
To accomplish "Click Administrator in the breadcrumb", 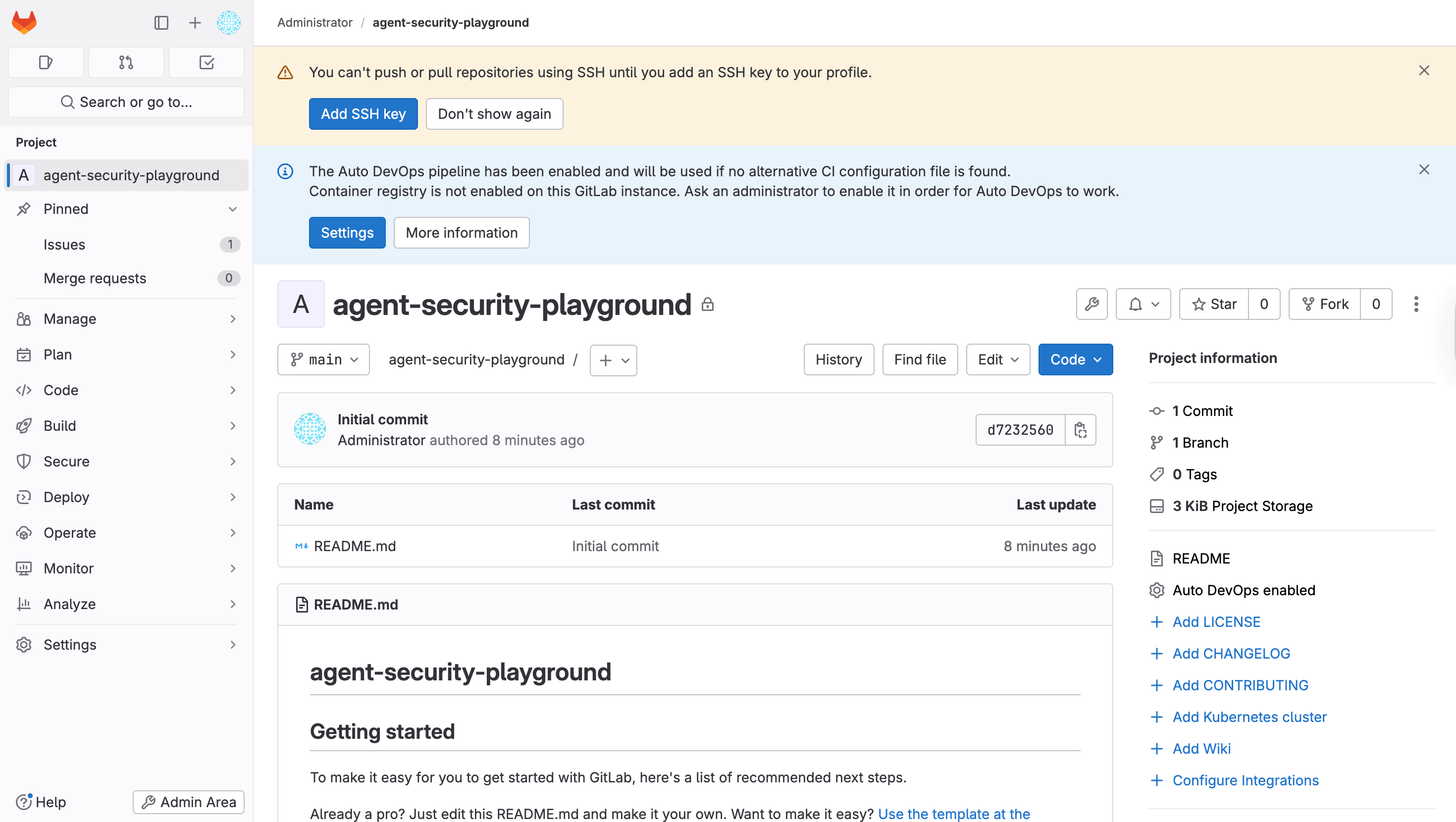I will [314, 23].
